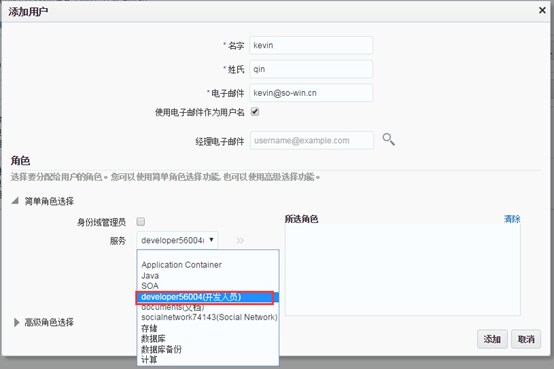Enable the 身份域管理员 checkbox
This screenshot has height=369, width=554.
tap(141, 222)
